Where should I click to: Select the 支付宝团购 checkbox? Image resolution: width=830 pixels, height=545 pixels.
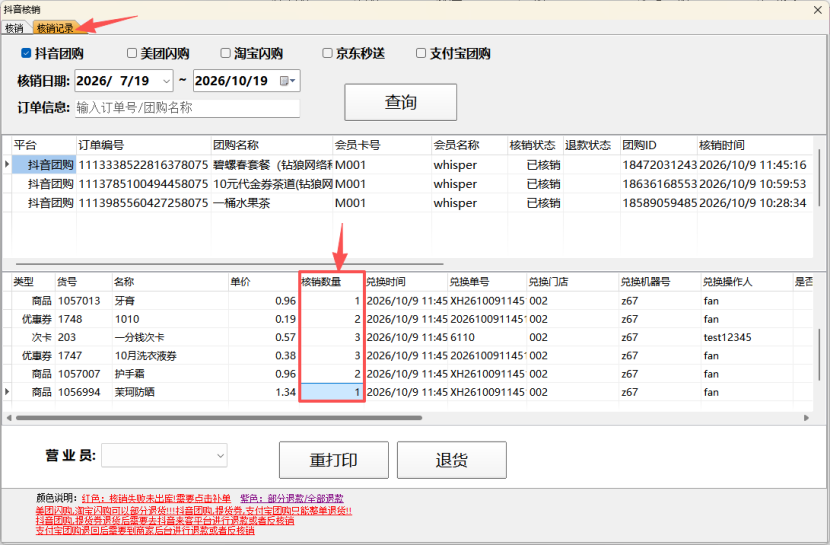tap(421, 53)
